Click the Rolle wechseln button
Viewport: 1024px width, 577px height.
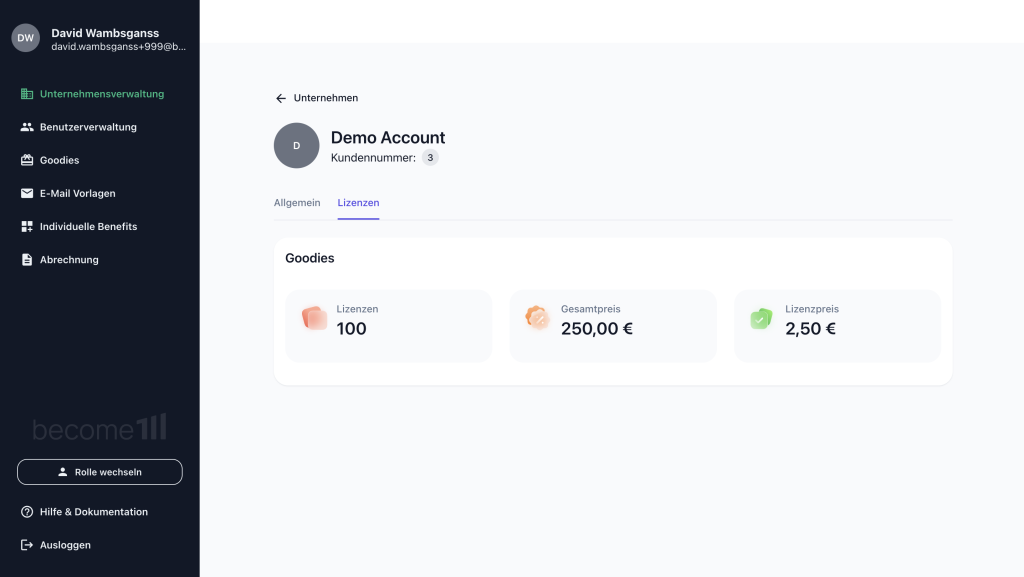100,472
